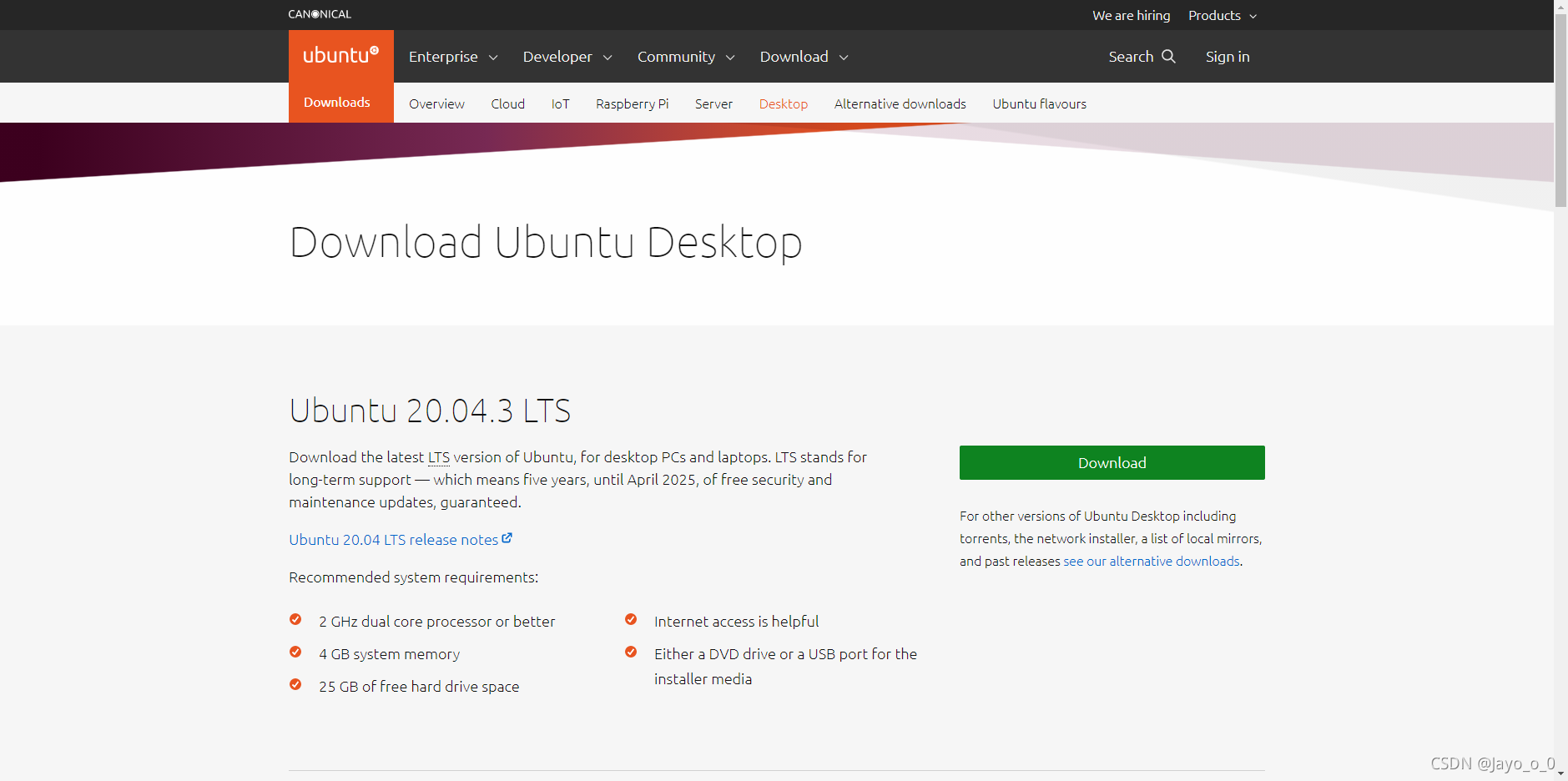Click the scrollbar up arrow

[x=1560, y=6]
